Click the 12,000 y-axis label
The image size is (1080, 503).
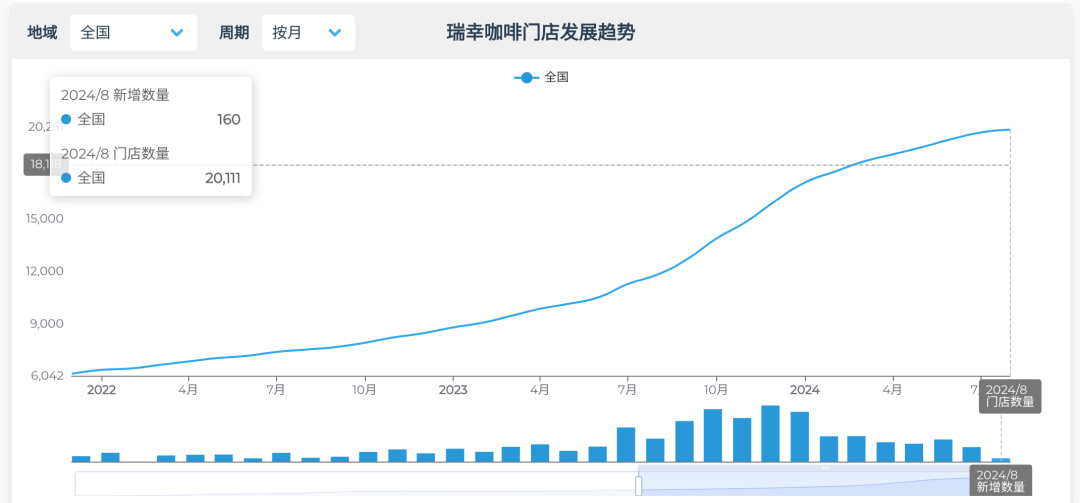(45, 271)
